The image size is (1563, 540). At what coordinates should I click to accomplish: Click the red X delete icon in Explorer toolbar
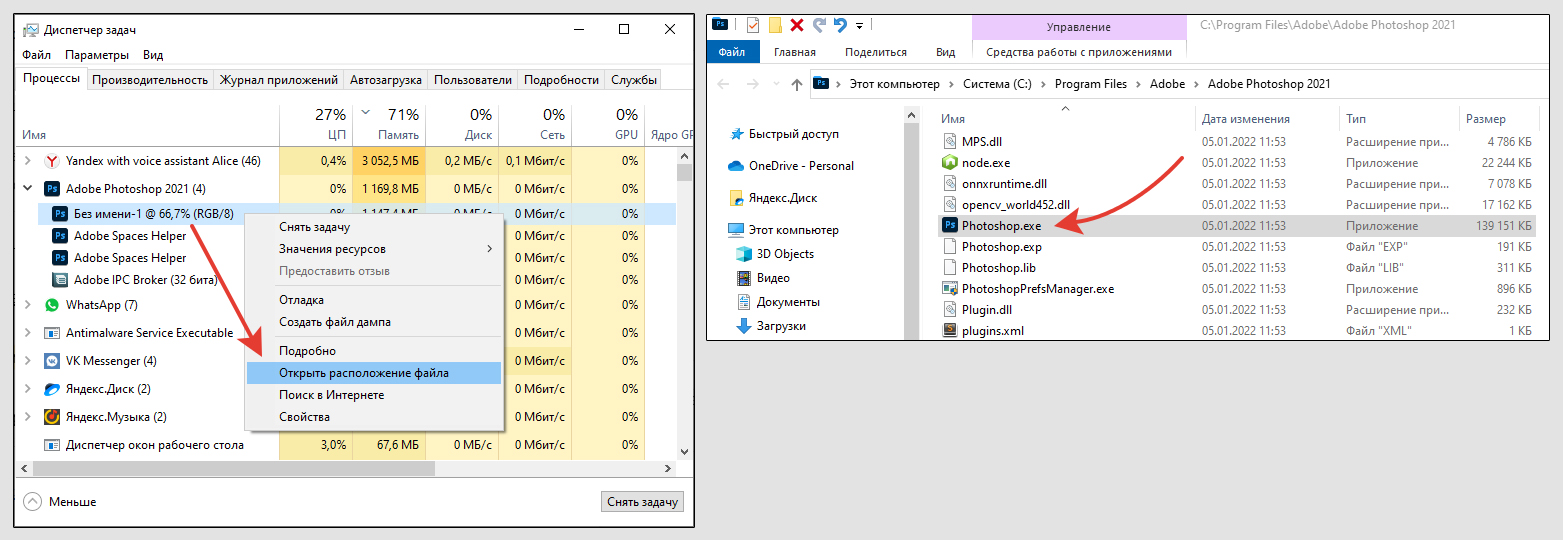pos(797,26)
